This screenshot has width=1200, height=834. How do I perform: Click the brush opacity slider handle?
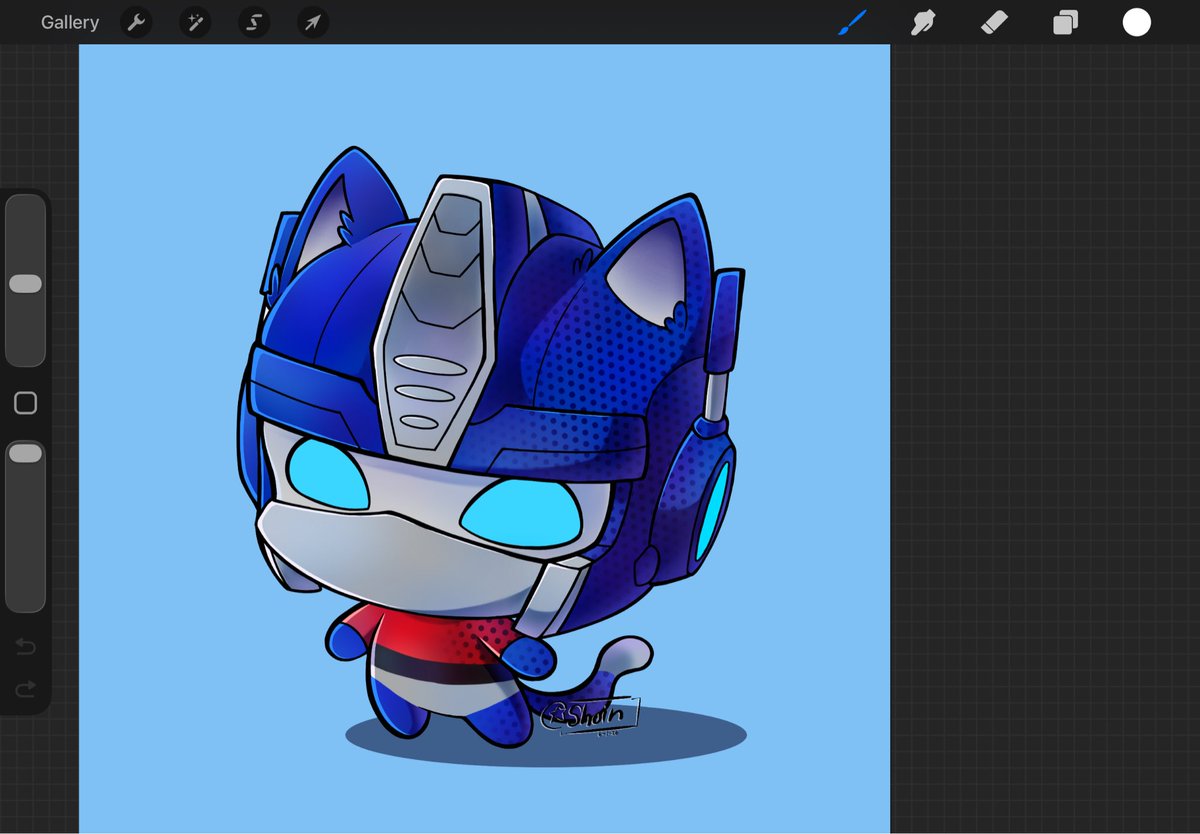click(x=25, y=454)
